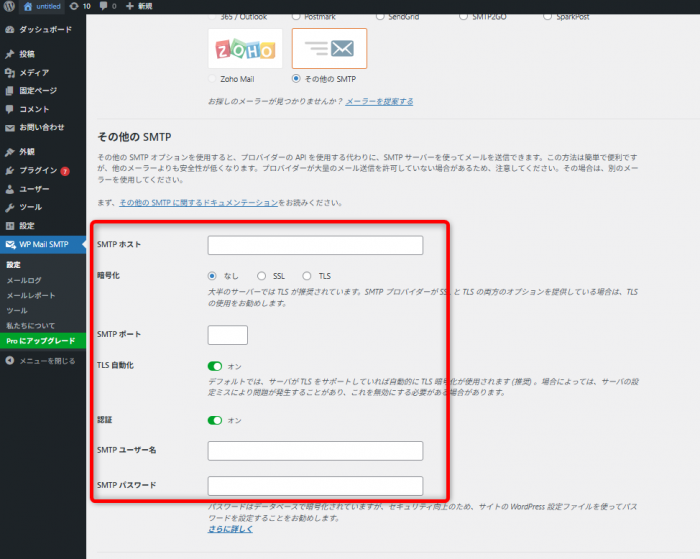Click the WordPress logo icon in admin bar

(9, 6)
